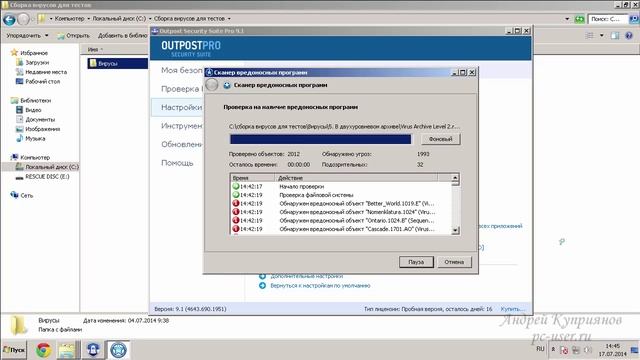Click the Время column header
This screenshot has height=360, width=640.
[x=253, y=178]
